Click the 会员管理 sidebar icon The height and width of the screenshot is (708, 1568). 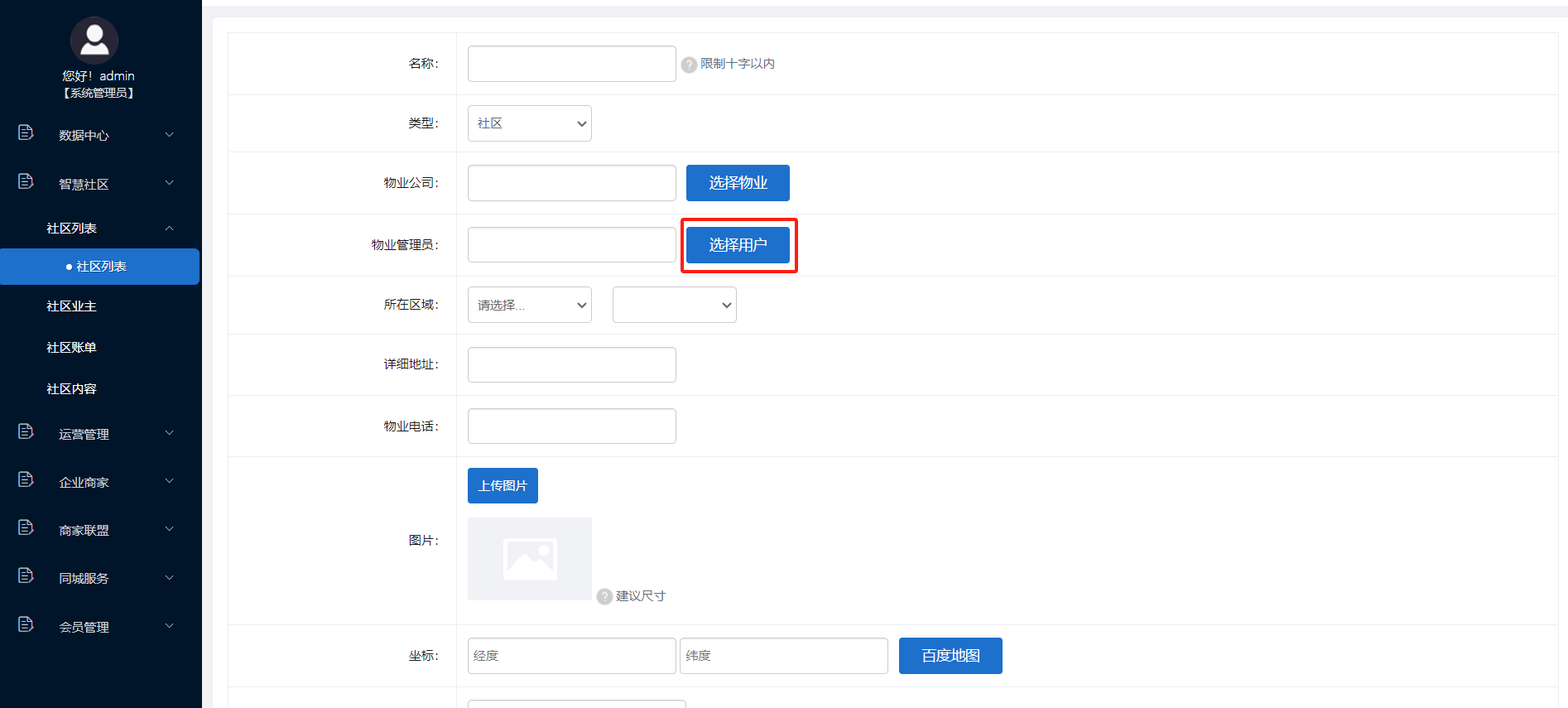[x=26, y=624]
